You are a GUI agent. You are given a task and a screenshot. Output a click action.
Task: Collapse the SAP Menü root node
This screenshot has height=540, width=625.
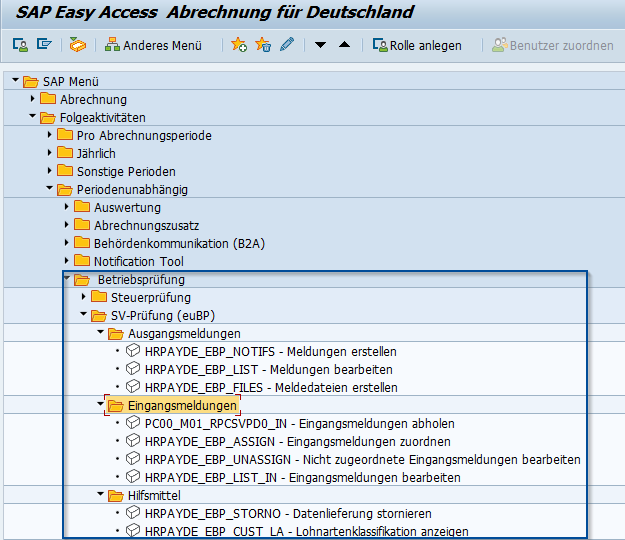pyautogui.click(x=16, y=81)
